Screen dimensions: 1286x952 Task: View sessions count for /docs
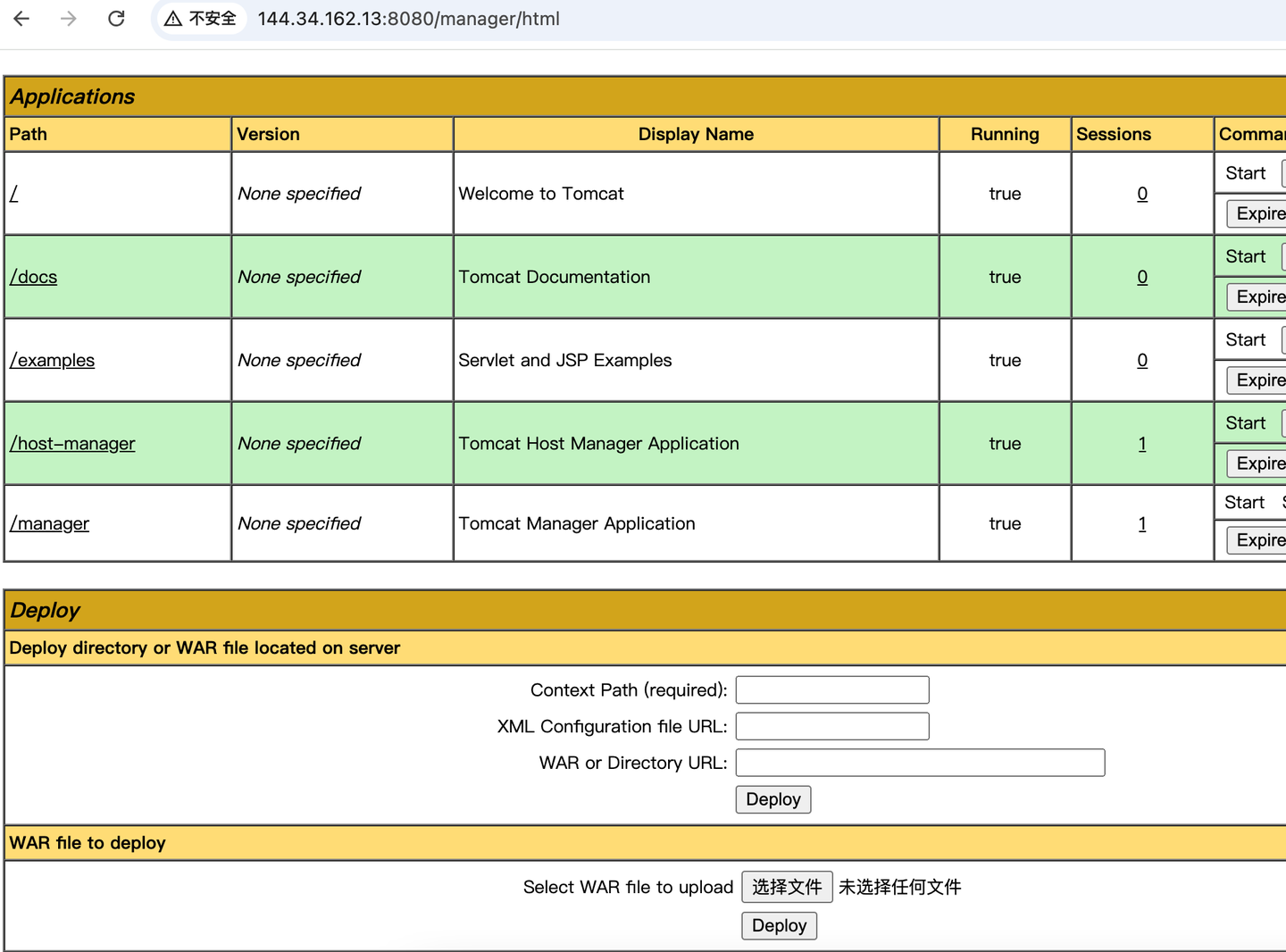tap(1142, 277)
